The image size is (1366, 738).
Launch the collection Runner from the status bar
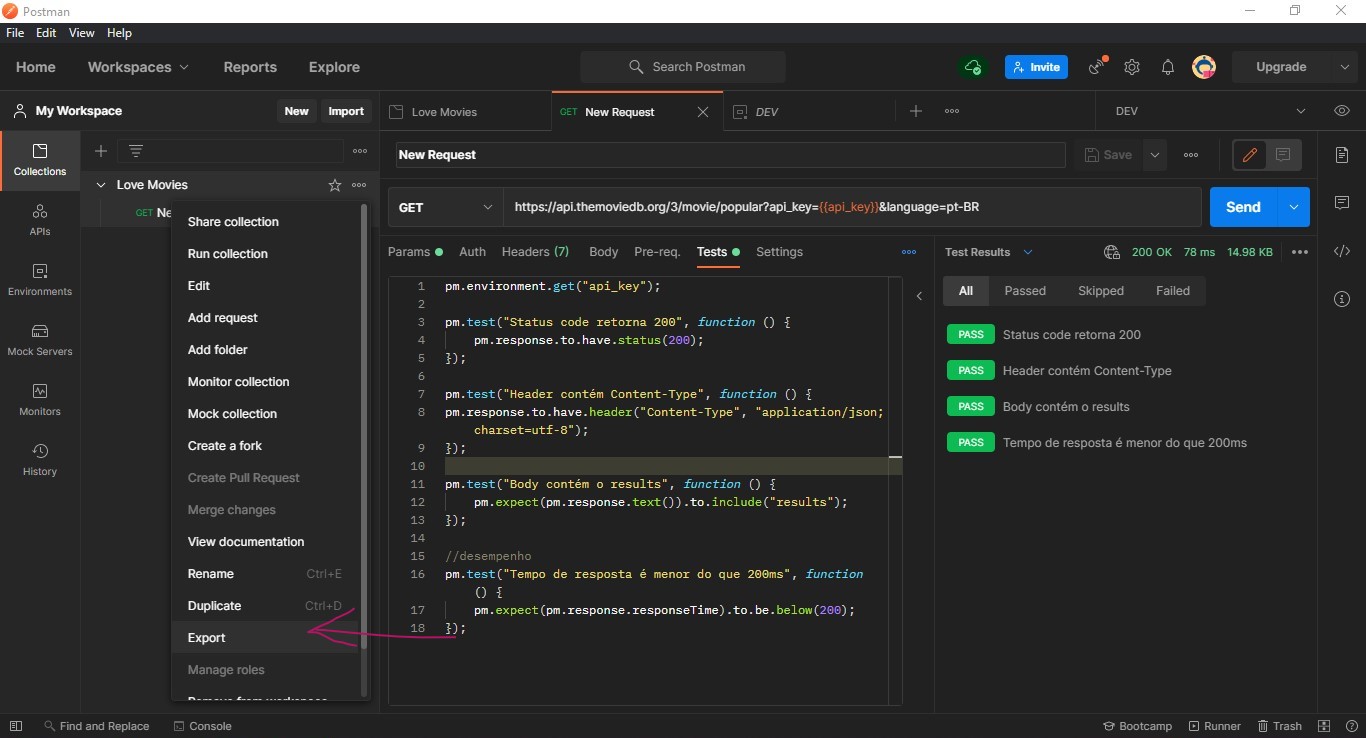click(1215, 726)
